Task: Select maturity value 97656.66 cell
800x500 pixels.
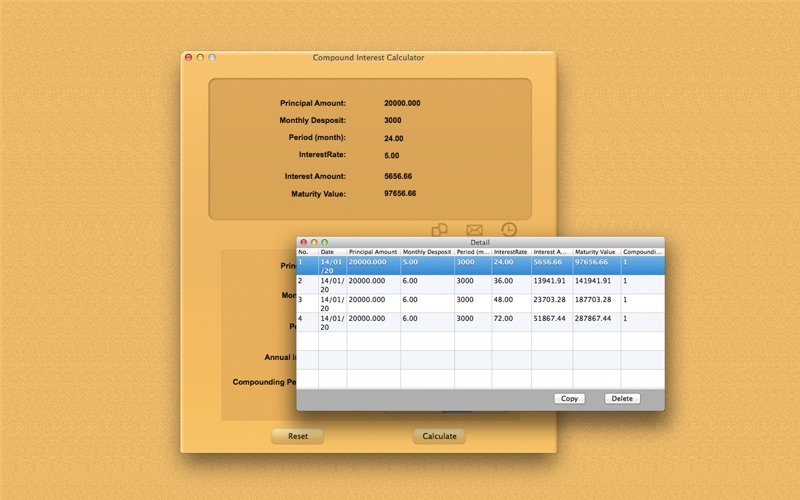Action: (597, 266)
